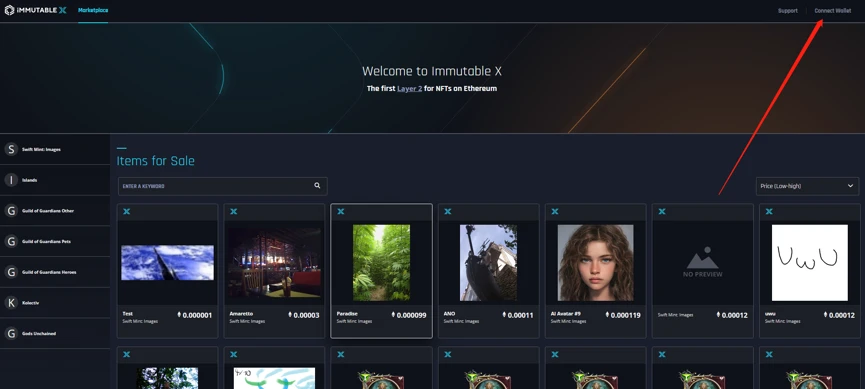
Task: Switch to the Marketplace tab
Action: [93, 10]
